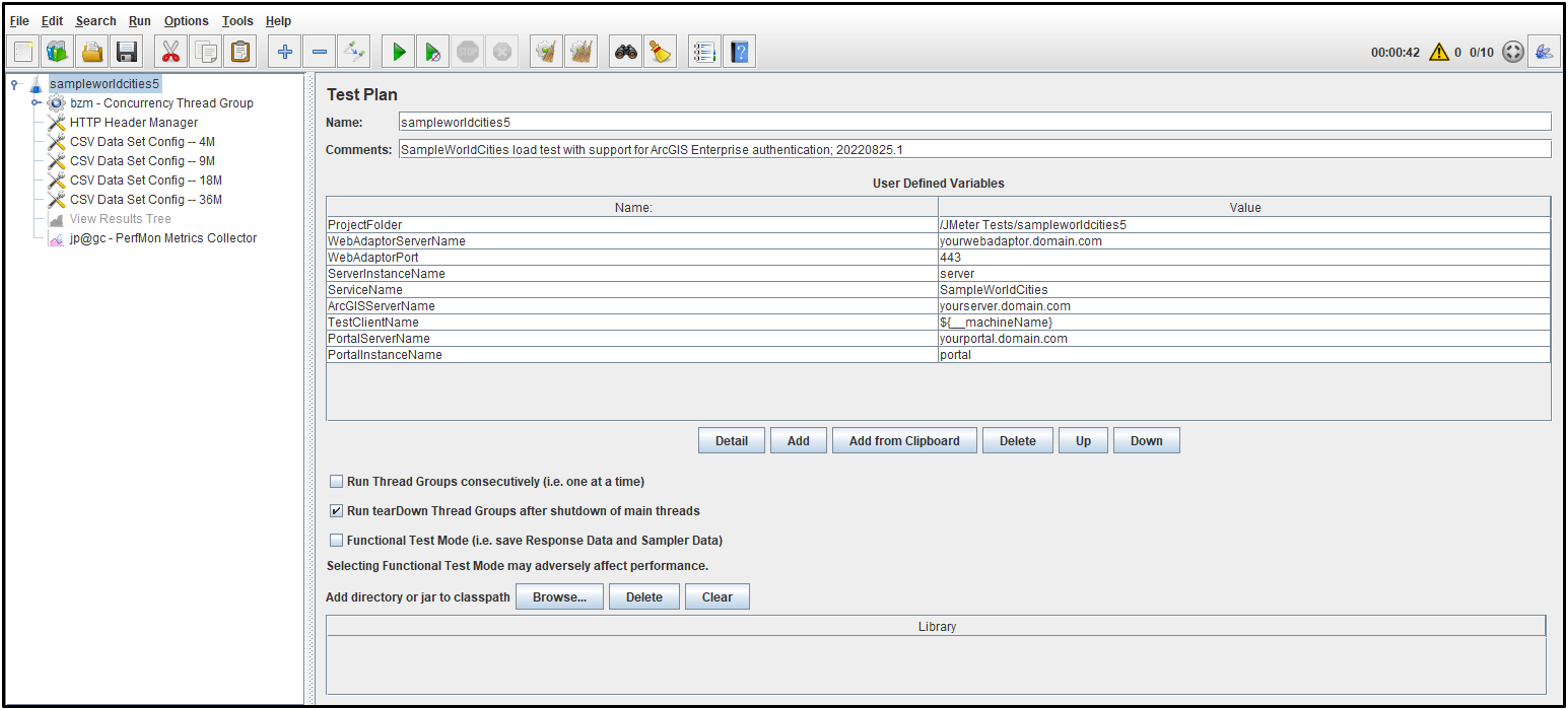Click the Collapse All minus icon
Image resolution: width=1568 pixels, height=710 pixels.
point(318,51)
